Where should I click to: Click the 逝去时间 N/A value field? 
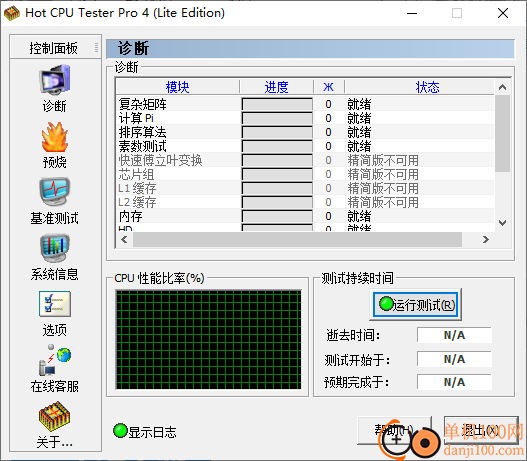(454, 335)
